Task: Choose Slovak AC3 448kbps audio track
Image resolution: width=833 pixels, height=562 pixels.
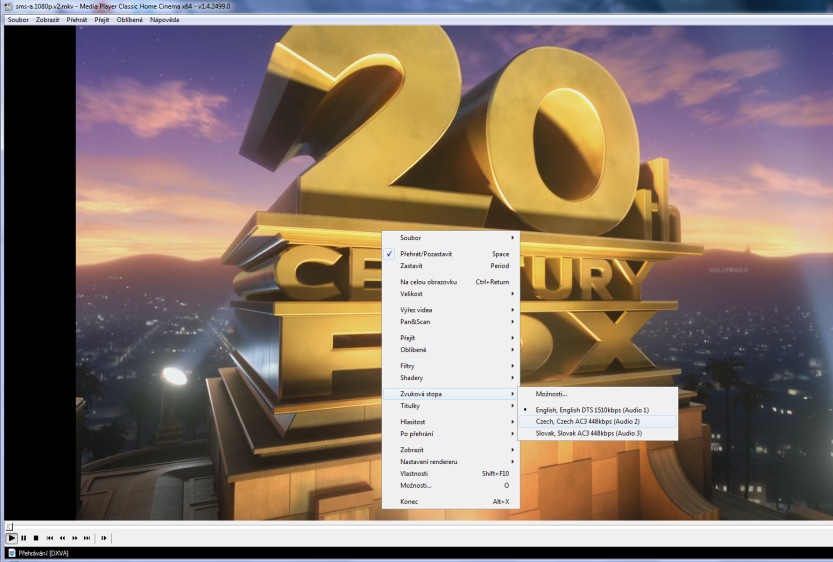Action: [588, 433]
